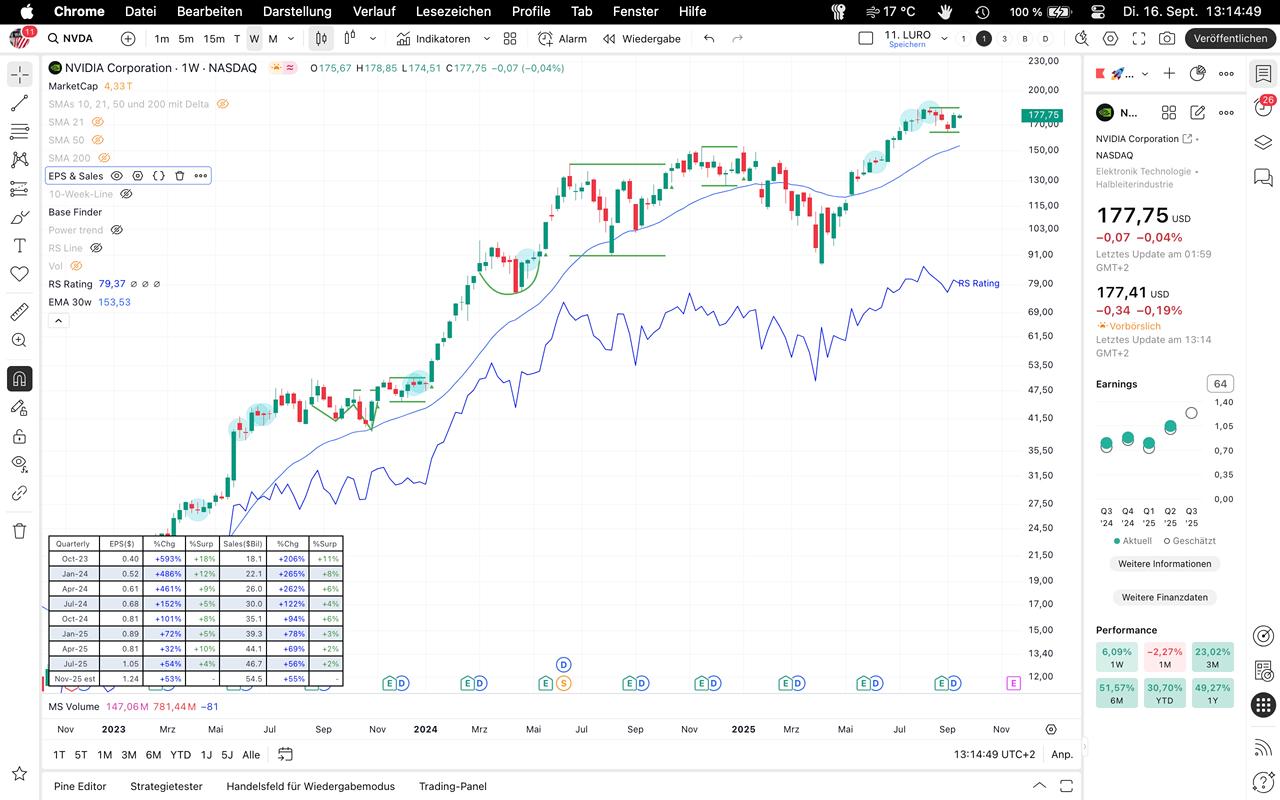1280x800 pixels.
Task: Take a chart snapshot with camera icon
Action: pyautogui.click(x=1167, y=39)
